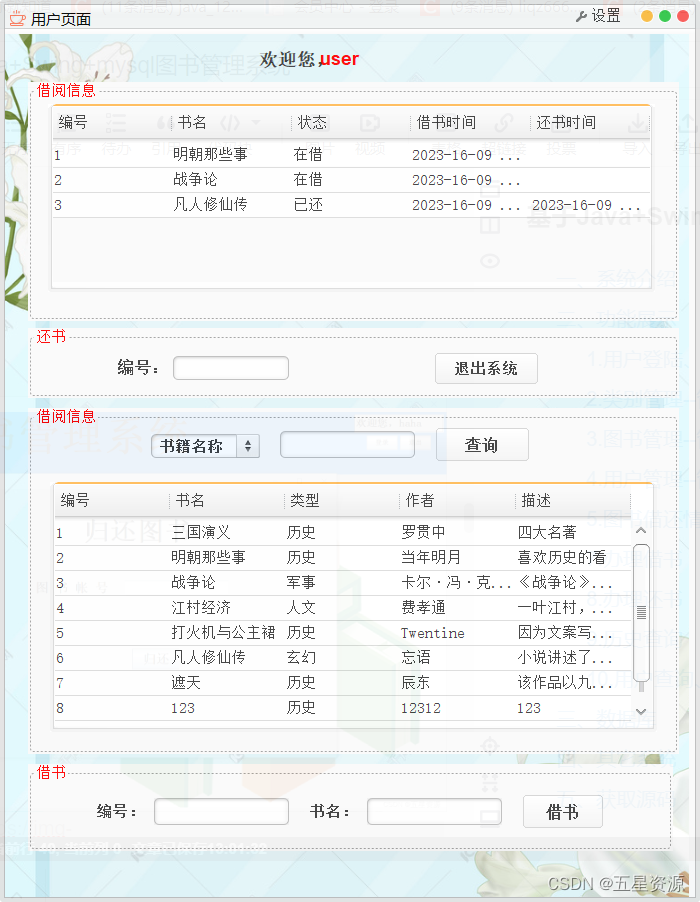This screenshot has width=700, height=902.
Task: Close the window with red circle
Action: point(683,16)
